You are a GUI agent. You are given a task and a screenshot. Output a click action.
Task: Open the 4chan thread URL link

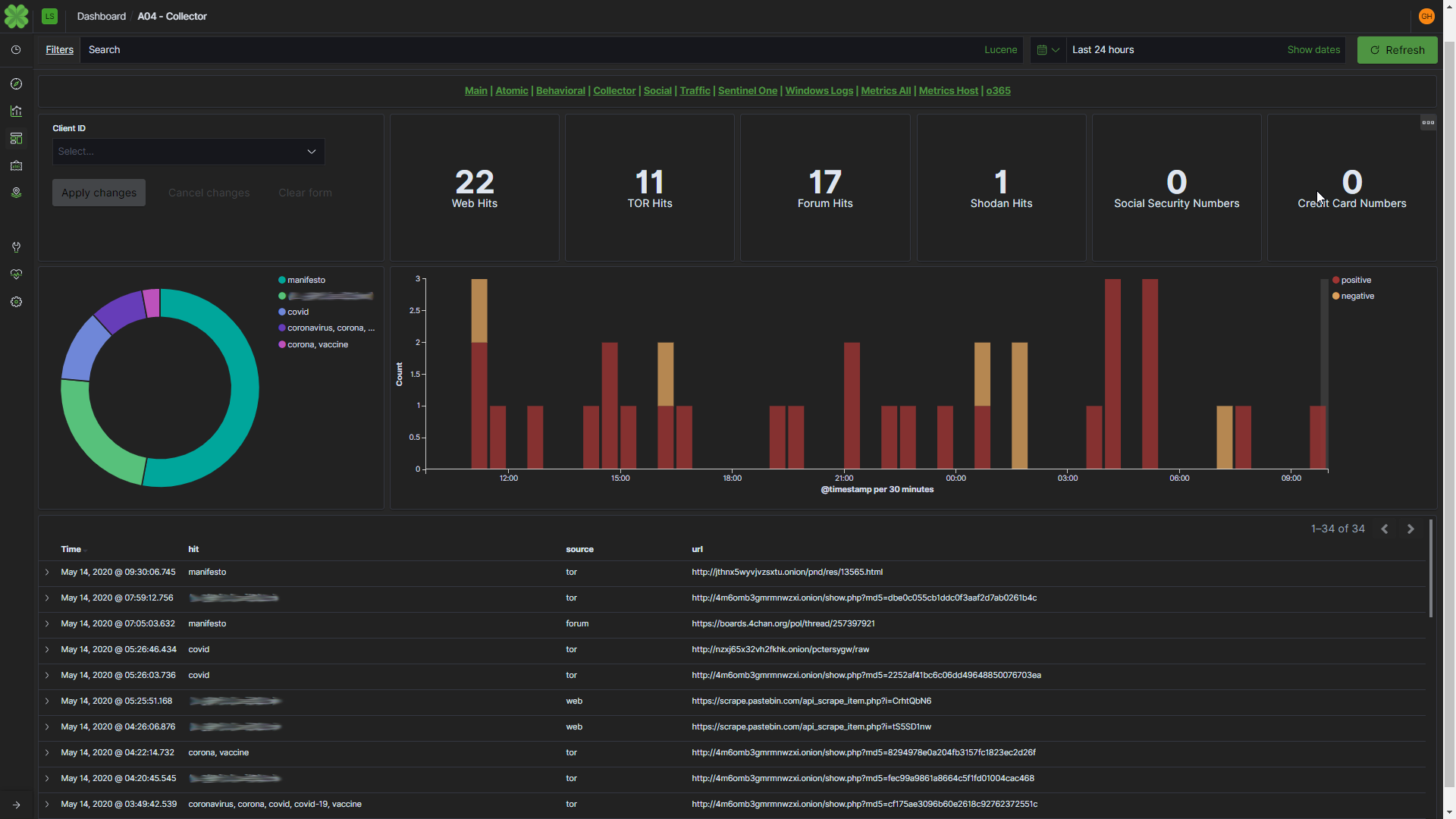783,624
